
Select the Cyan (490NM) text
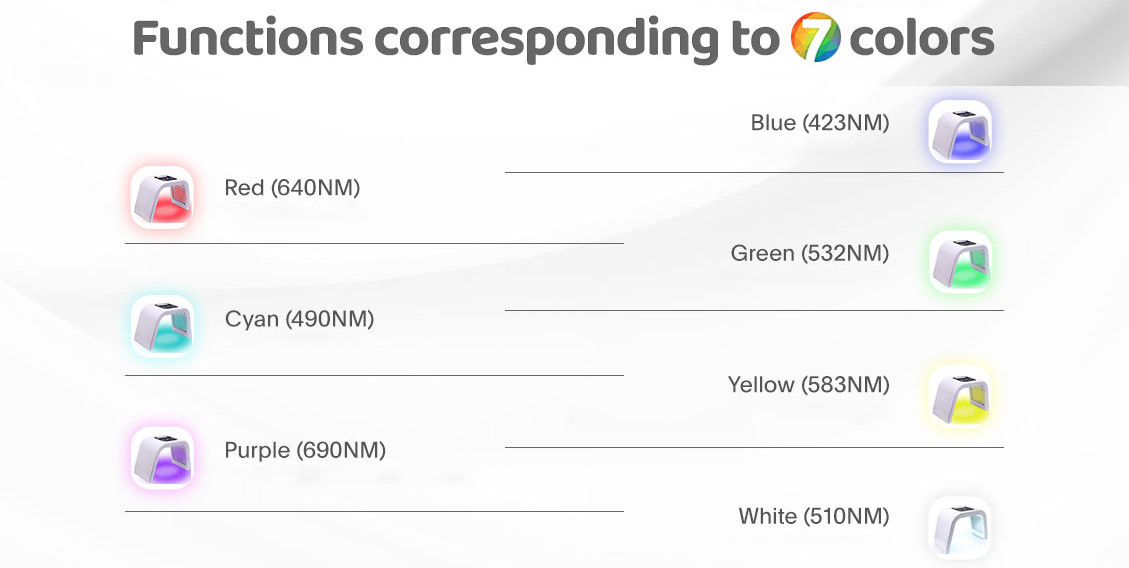click(300, 319)
